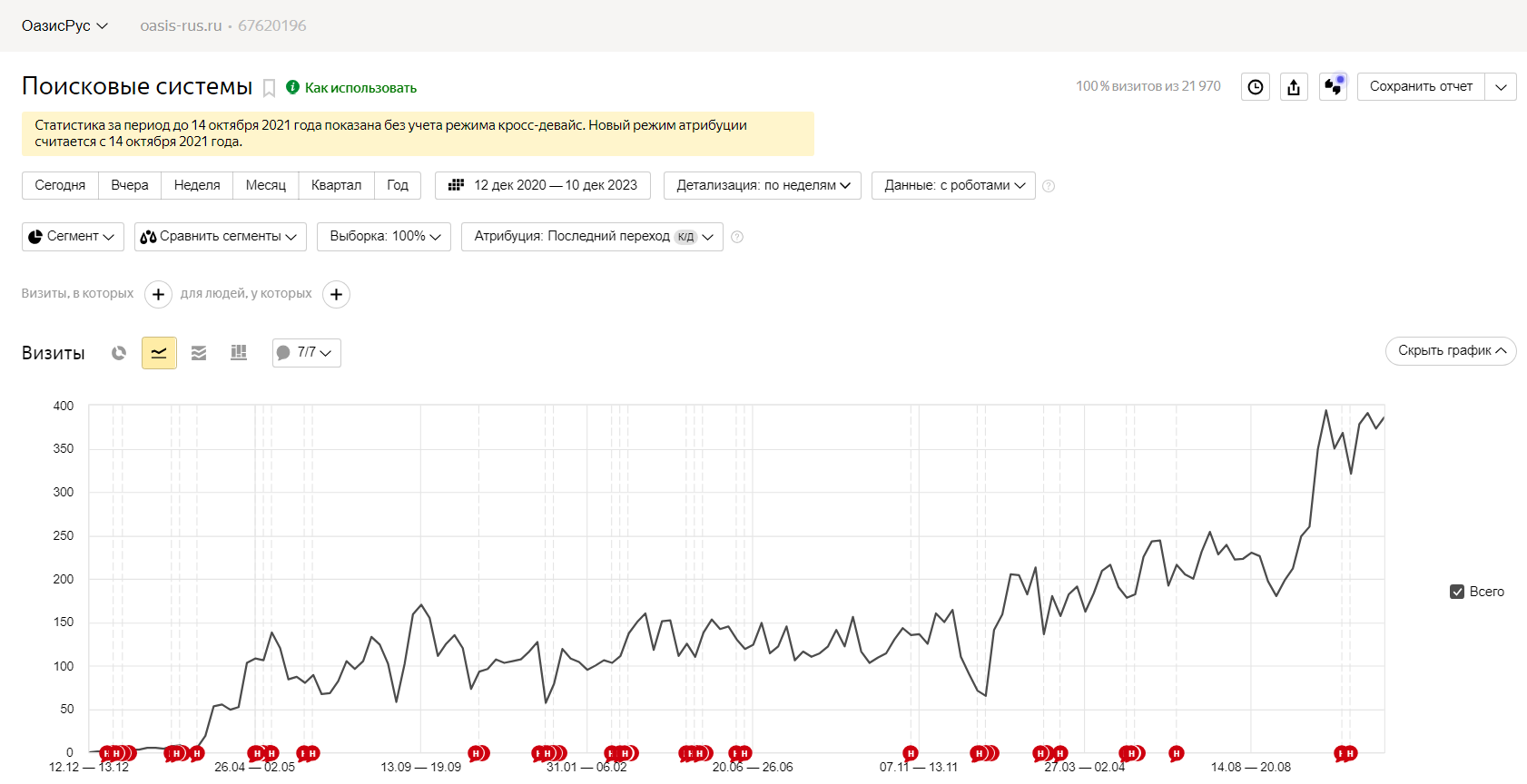Image resolution: width=1527 pixels, height=784 pixels.
Task: Select the Год period tab
Action: point(398,185)
